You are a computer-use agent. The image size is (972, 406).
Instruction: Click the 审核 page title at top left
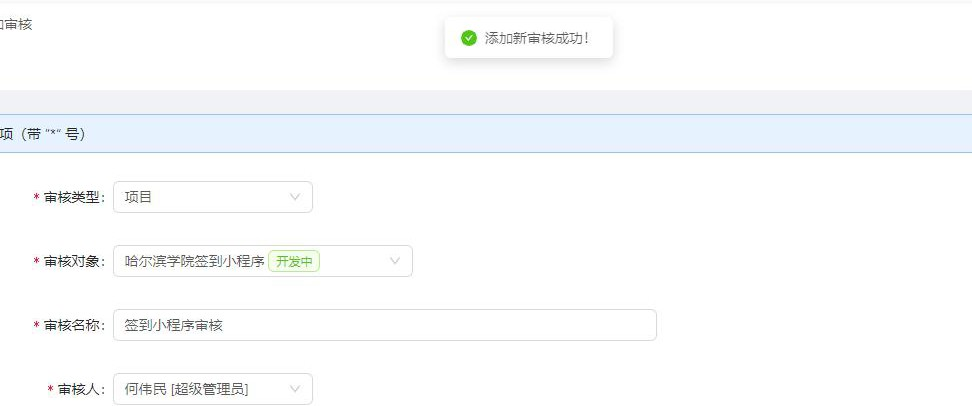[x=17, y=24]
